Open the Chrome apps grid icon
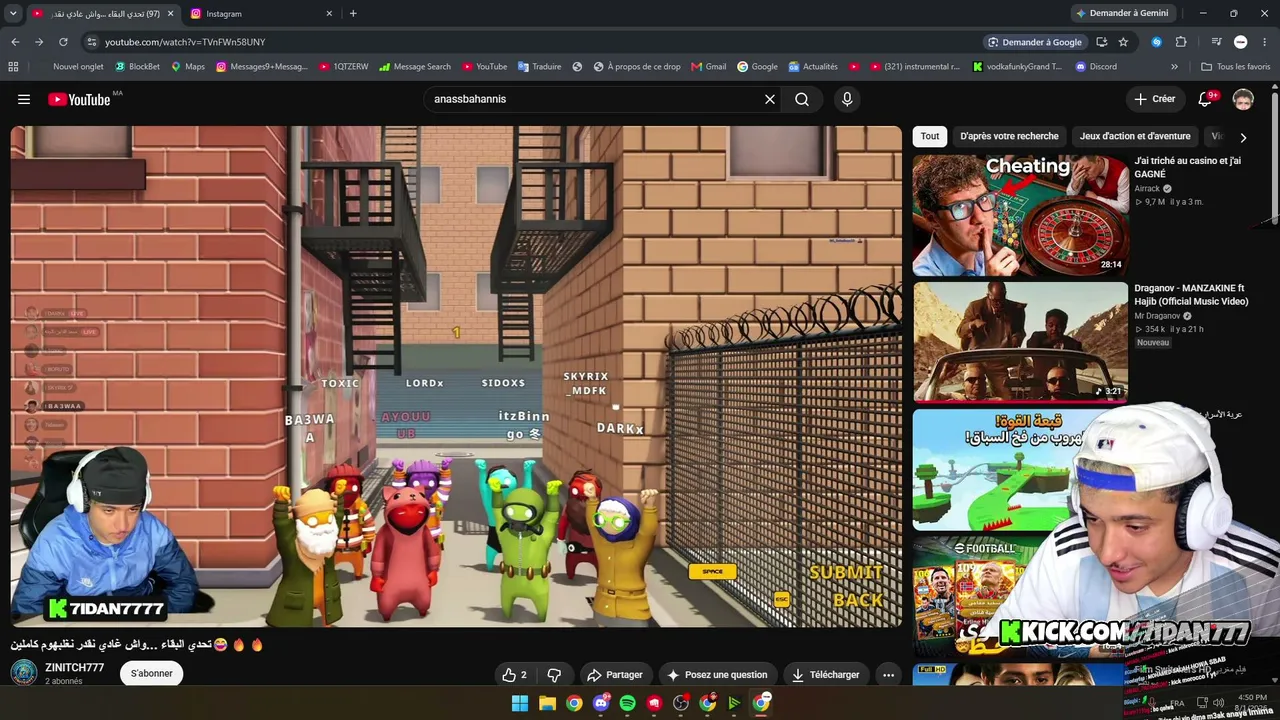This screenshot has height=720, width=1280. (13, 67)
